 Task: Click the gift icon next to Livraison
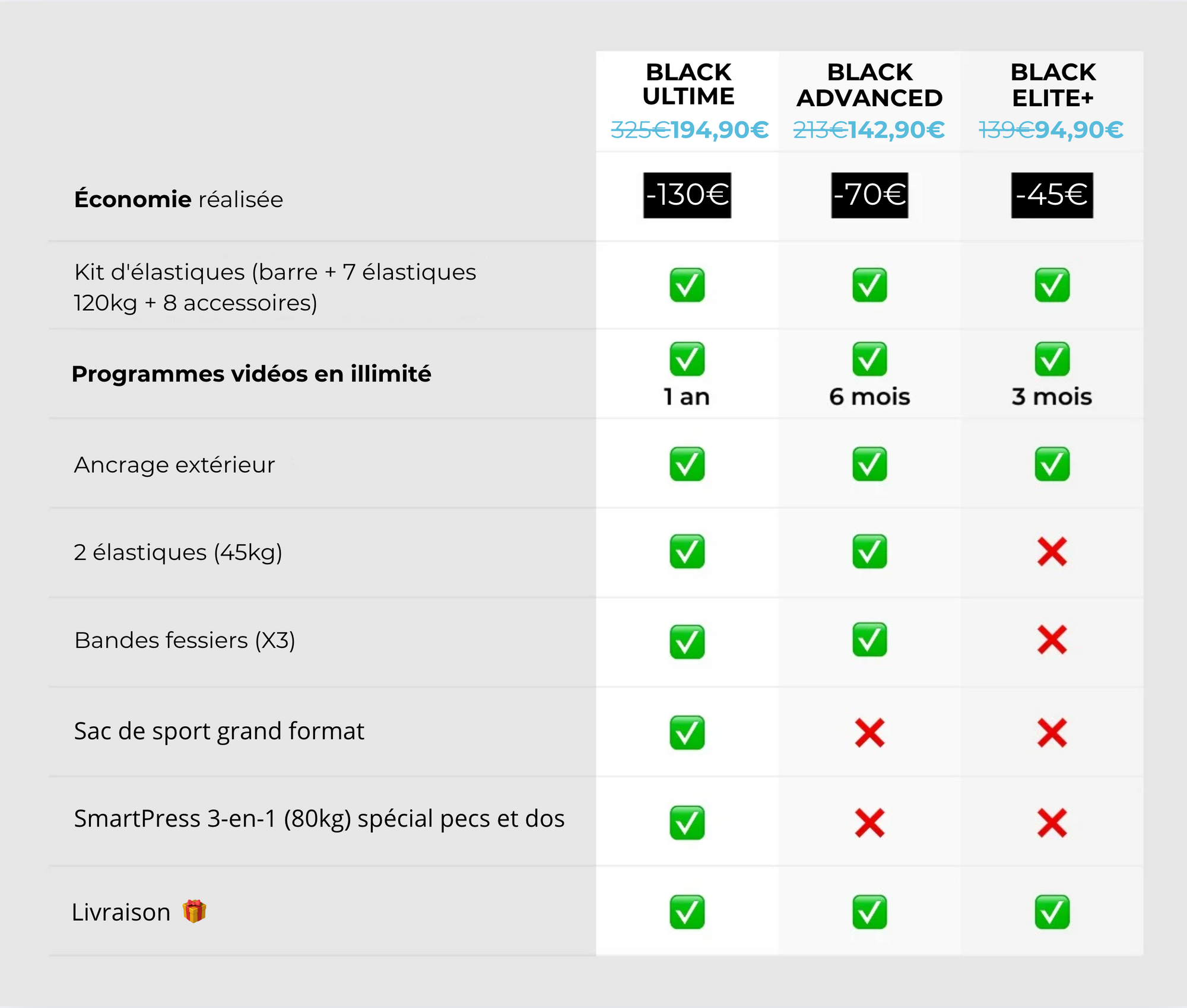[x=194, y=911]
